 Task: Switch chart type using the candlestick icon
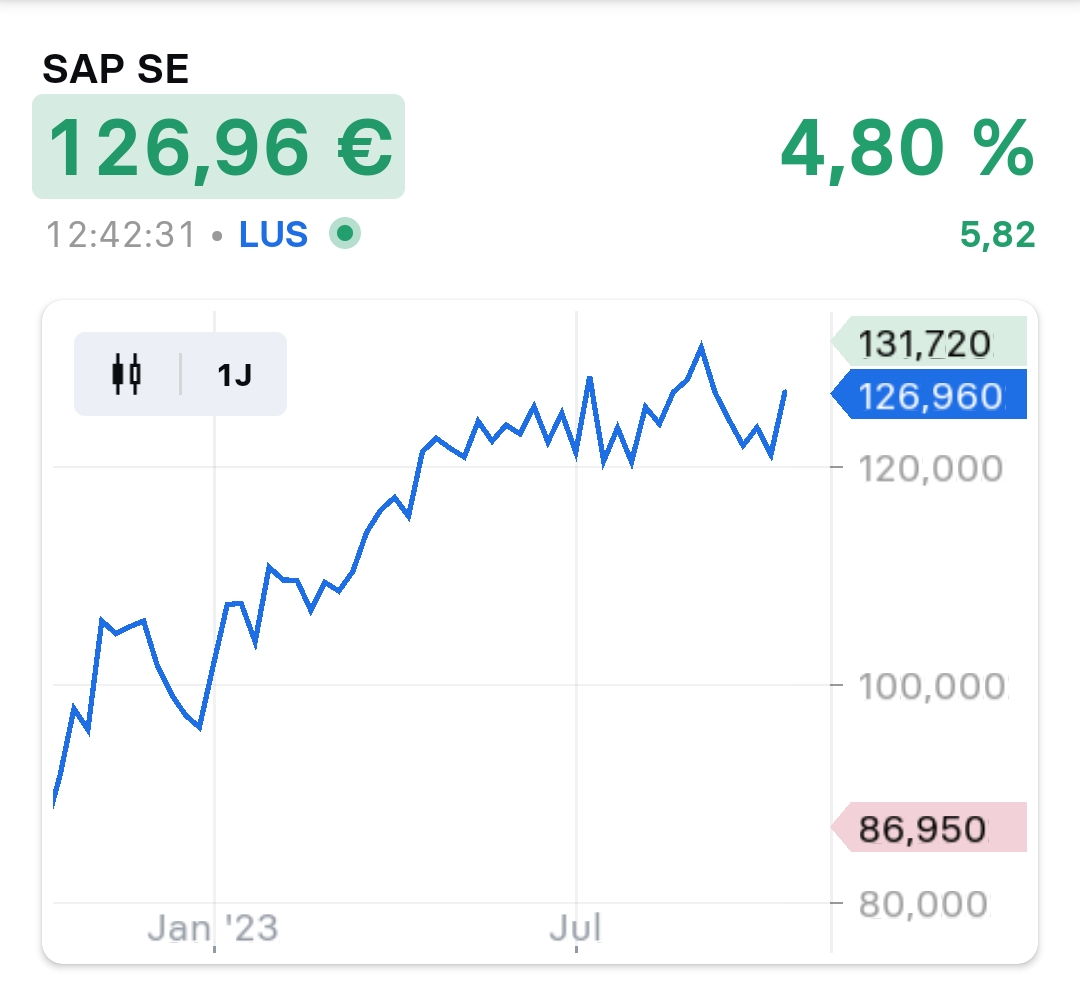(x=127, y=374)
